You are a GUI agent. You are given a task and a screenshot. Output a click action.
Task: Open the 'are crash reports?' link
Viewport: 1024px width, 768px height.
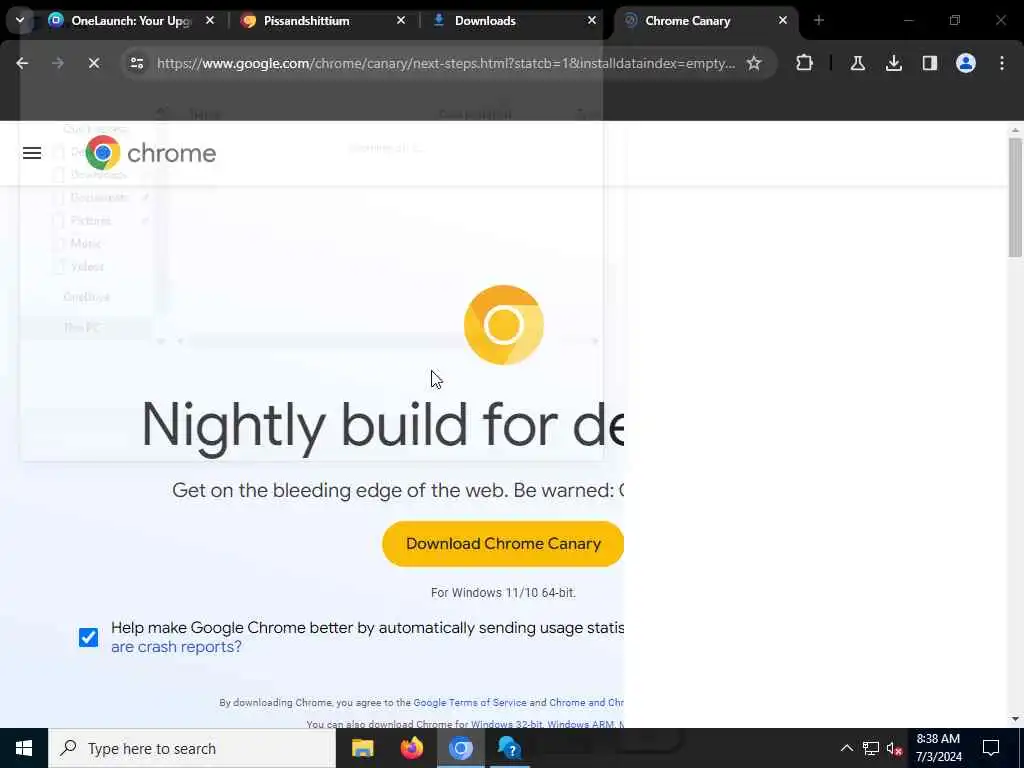[x=176, y=647]
